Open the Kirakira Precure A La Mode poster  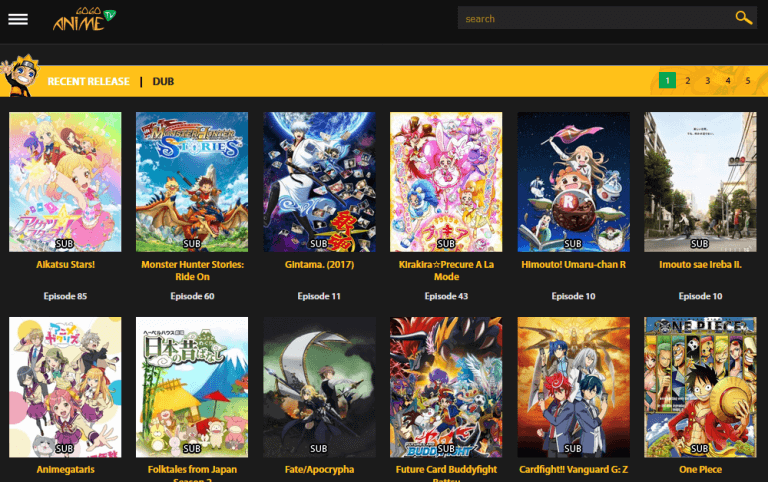tap(446, 182)
